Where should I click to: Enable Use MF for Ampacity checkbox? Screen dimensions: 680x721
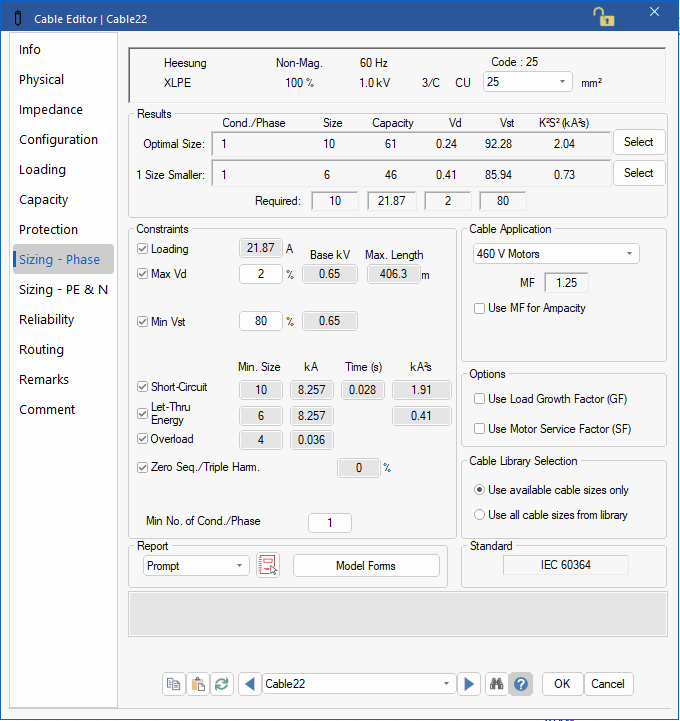click(x=480, y=309)
